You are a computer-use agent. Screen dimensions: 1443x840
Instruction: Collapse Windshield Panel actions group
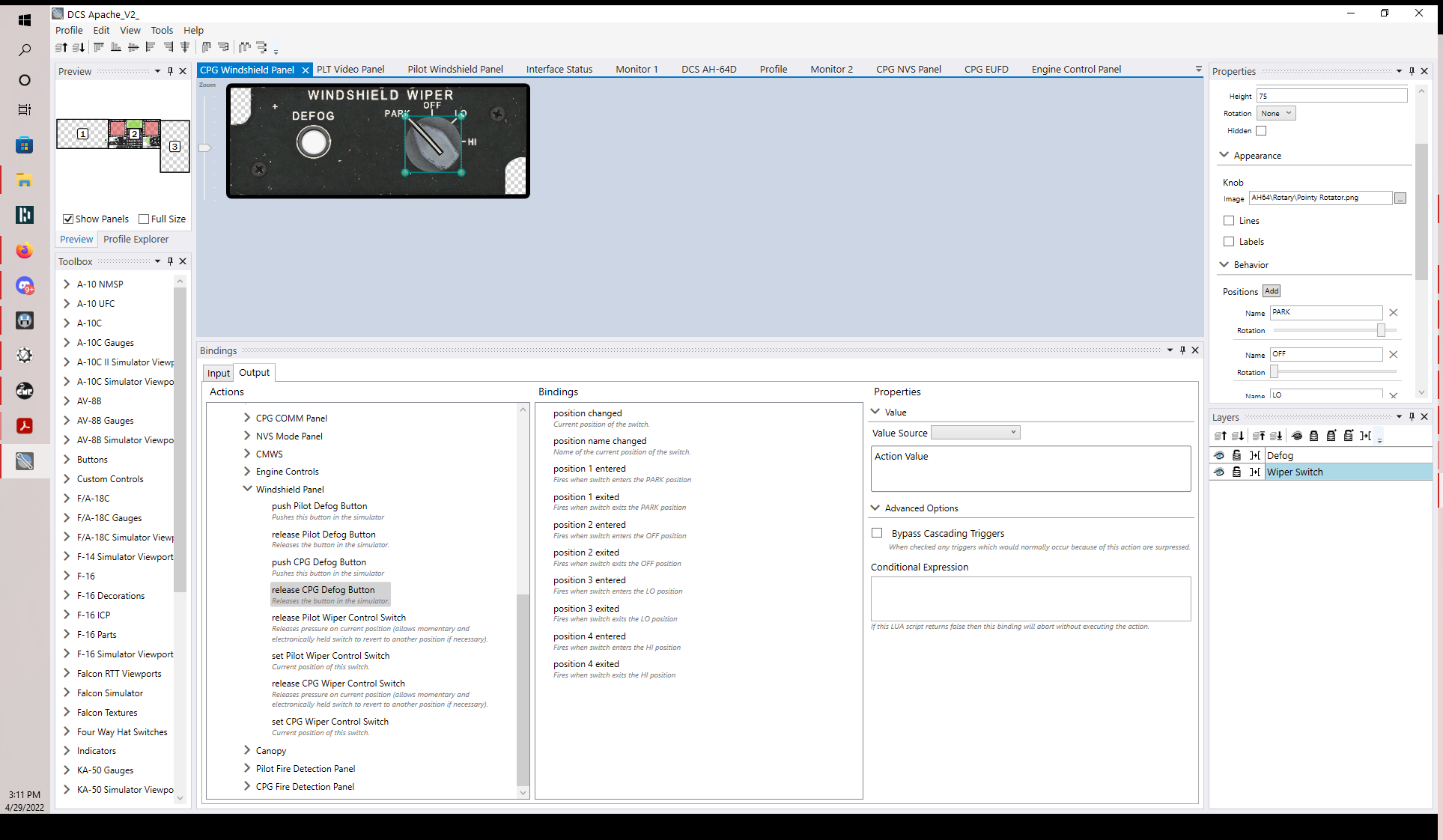click(247, 489)
